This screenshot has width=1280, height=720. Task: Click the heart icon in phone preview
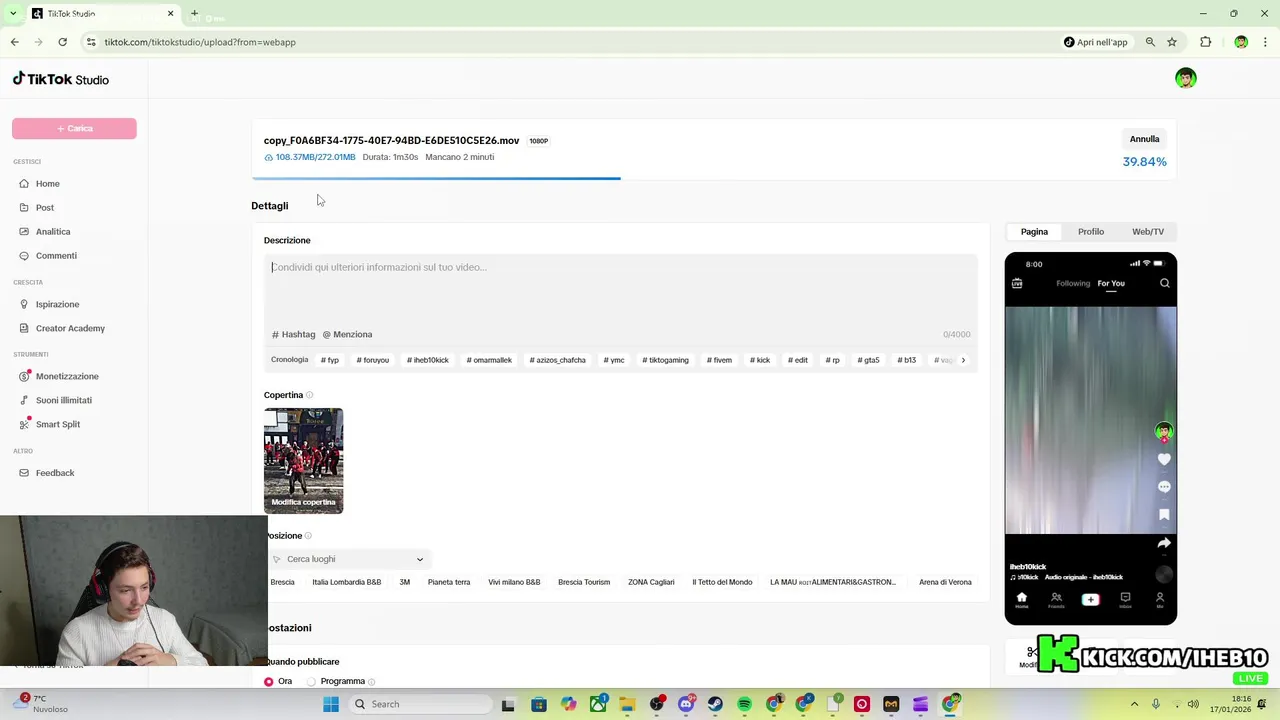point(1164,459)
